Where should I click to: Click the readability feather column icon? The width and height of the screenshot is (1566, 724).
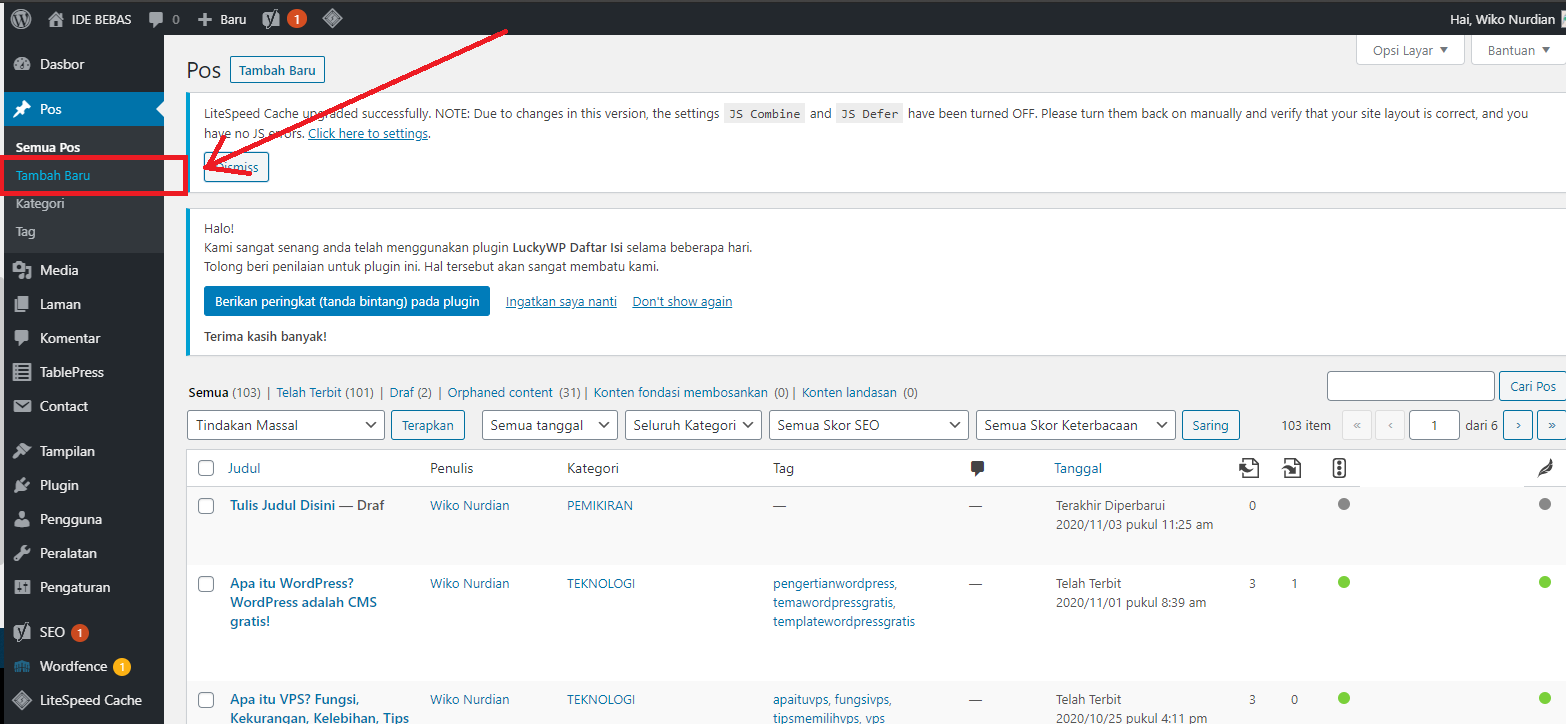point(1545,468)
